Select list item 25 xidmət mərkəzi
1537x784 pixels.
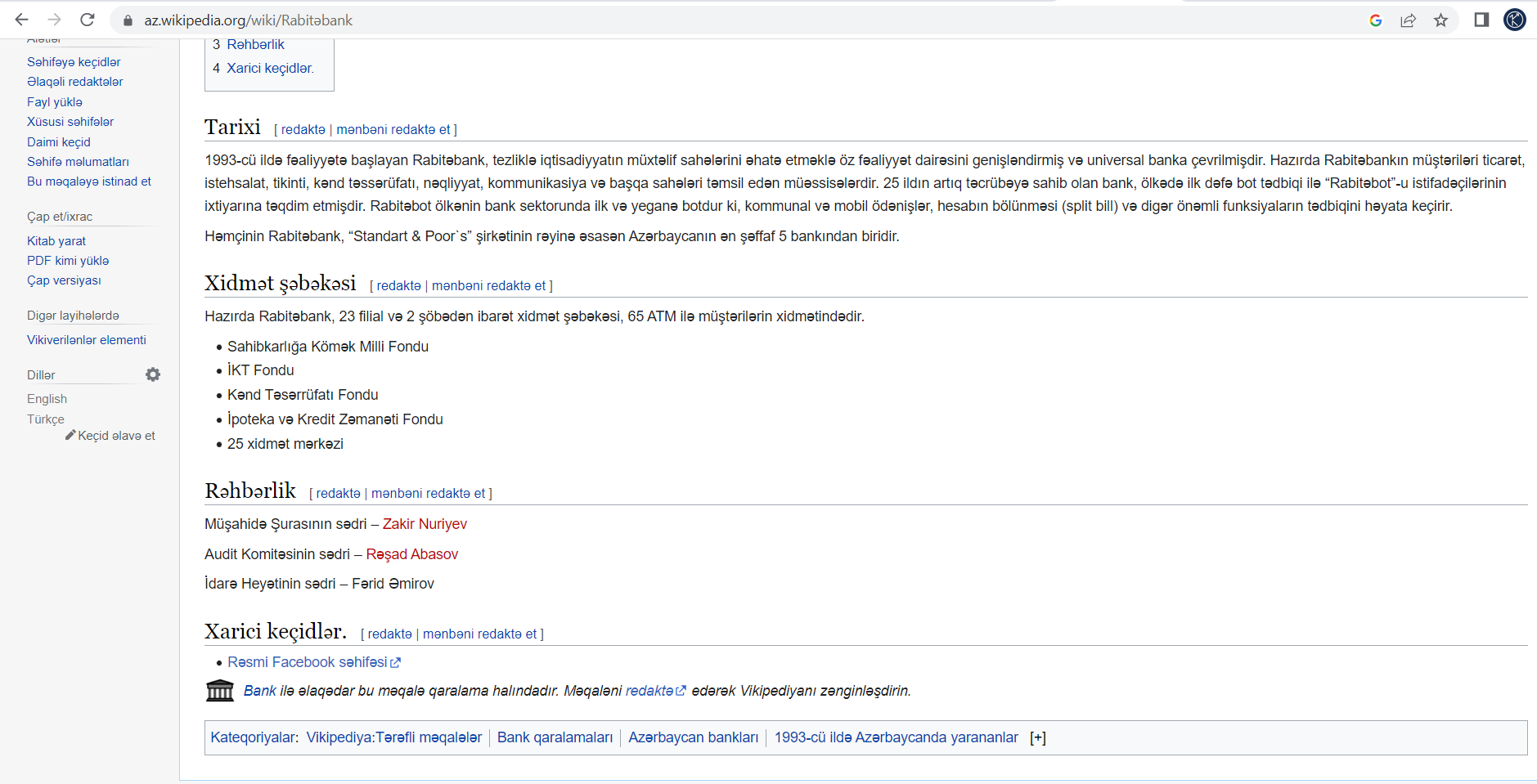(x=285, y=444)
